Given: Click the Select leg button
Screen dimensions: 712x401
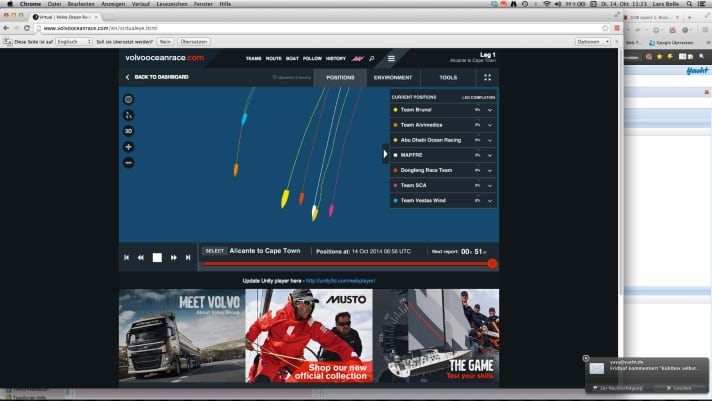Looking at the screenshot, I should pos(214,251).
